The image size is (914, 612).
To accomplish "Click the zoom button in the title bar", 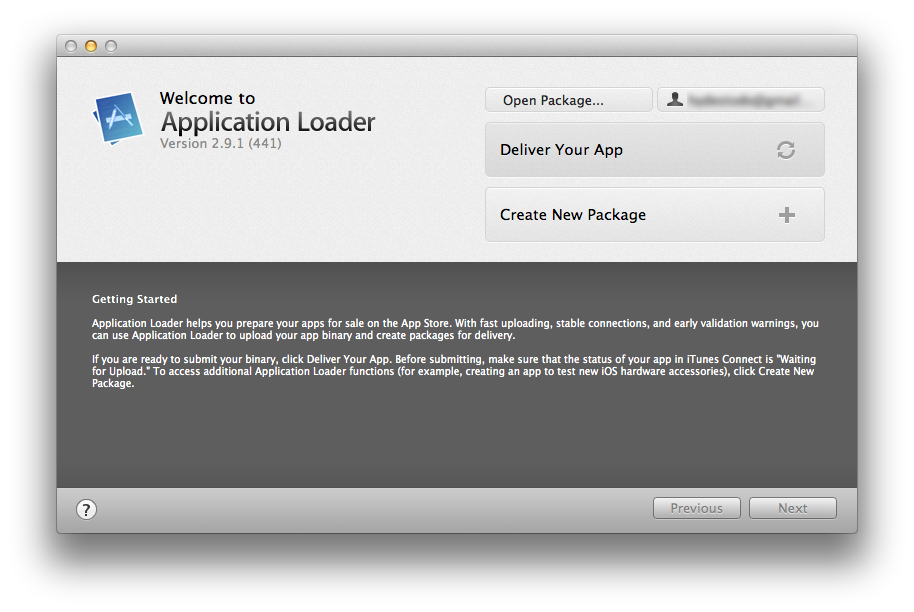I will (x=111, y=46).
